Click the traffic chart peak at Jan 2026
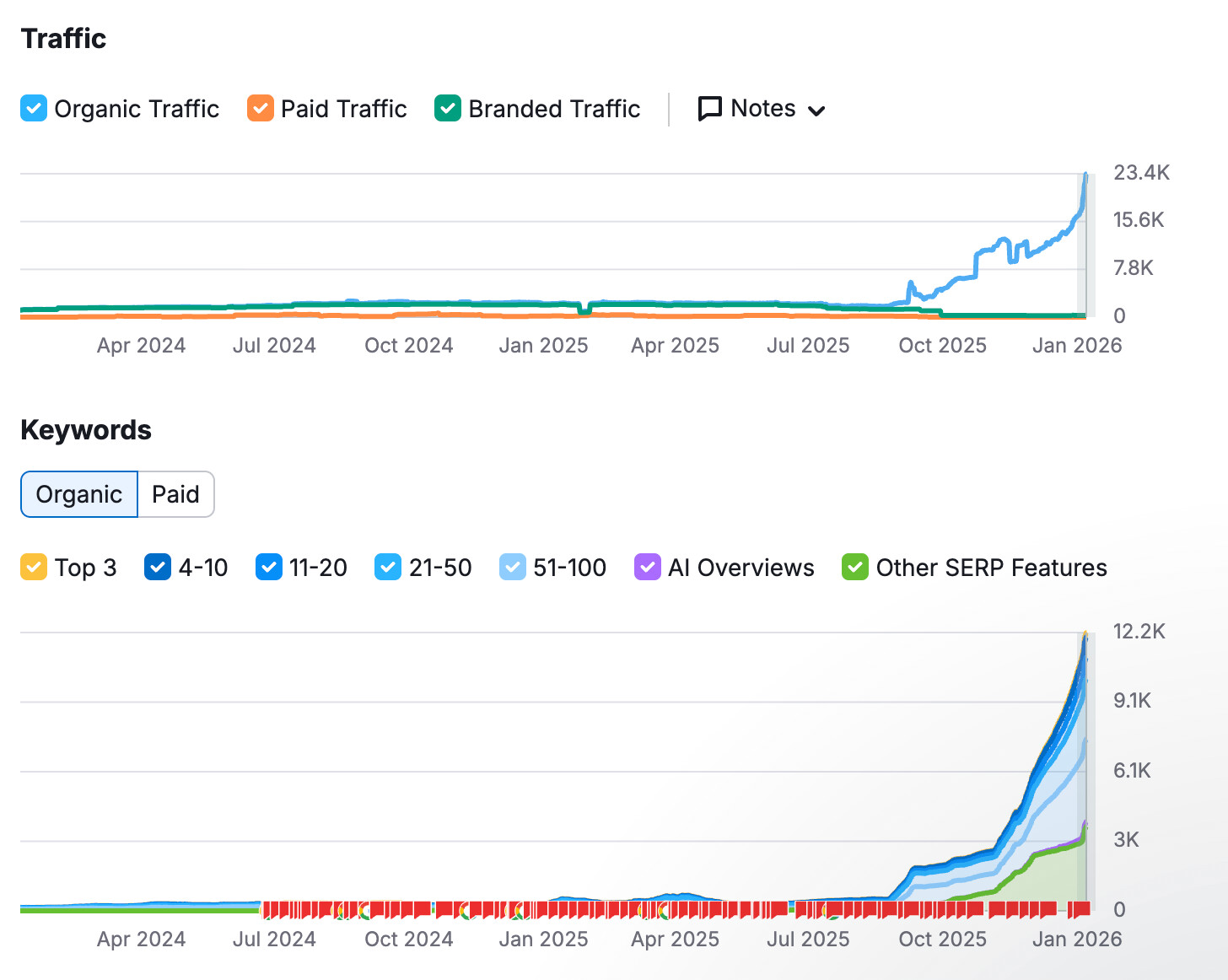Viewport: 1228px width, 980px height. point(1085,175)
